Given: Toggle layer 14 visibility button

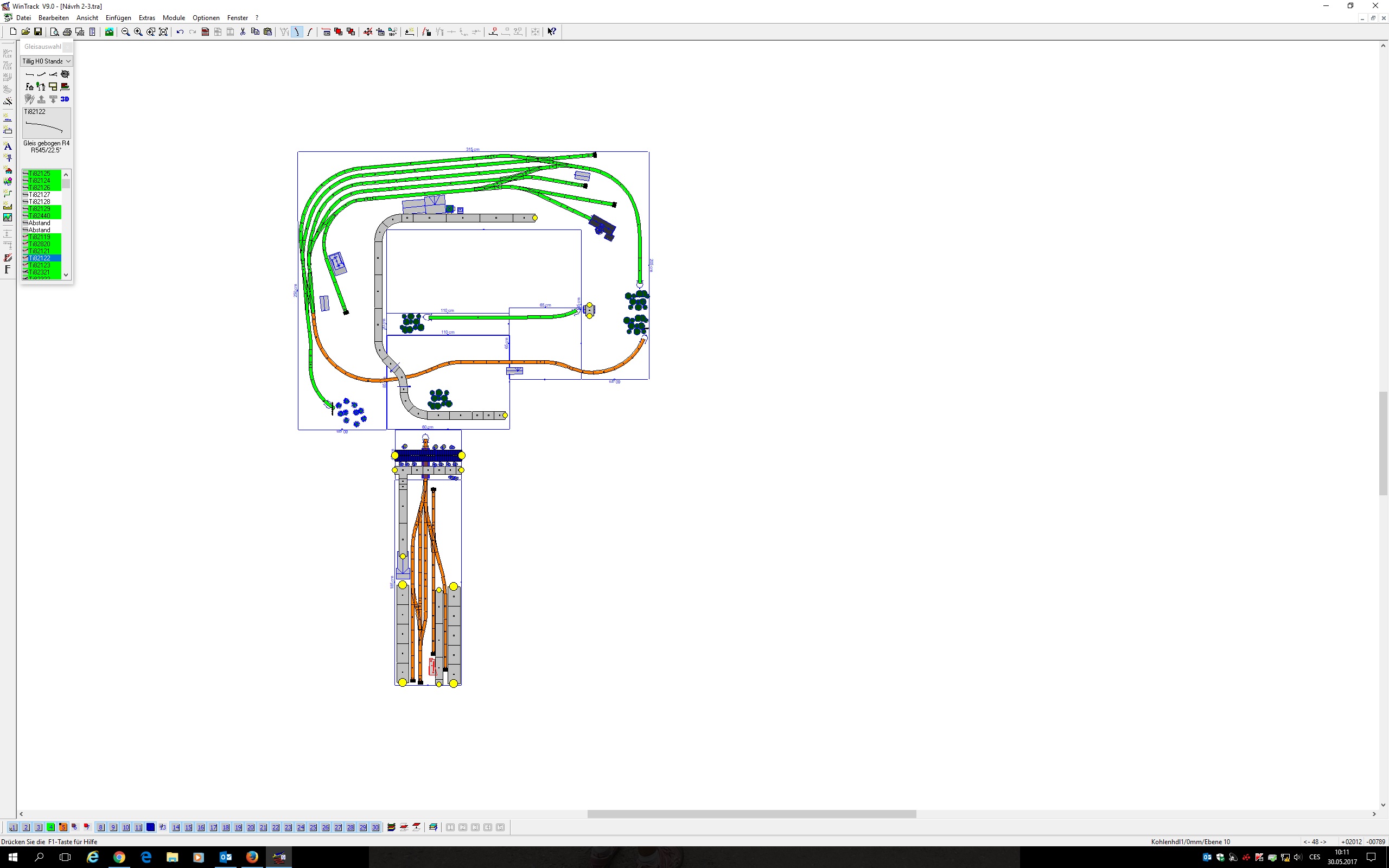Looking at the screenshot, I should (x=176, y=827).
